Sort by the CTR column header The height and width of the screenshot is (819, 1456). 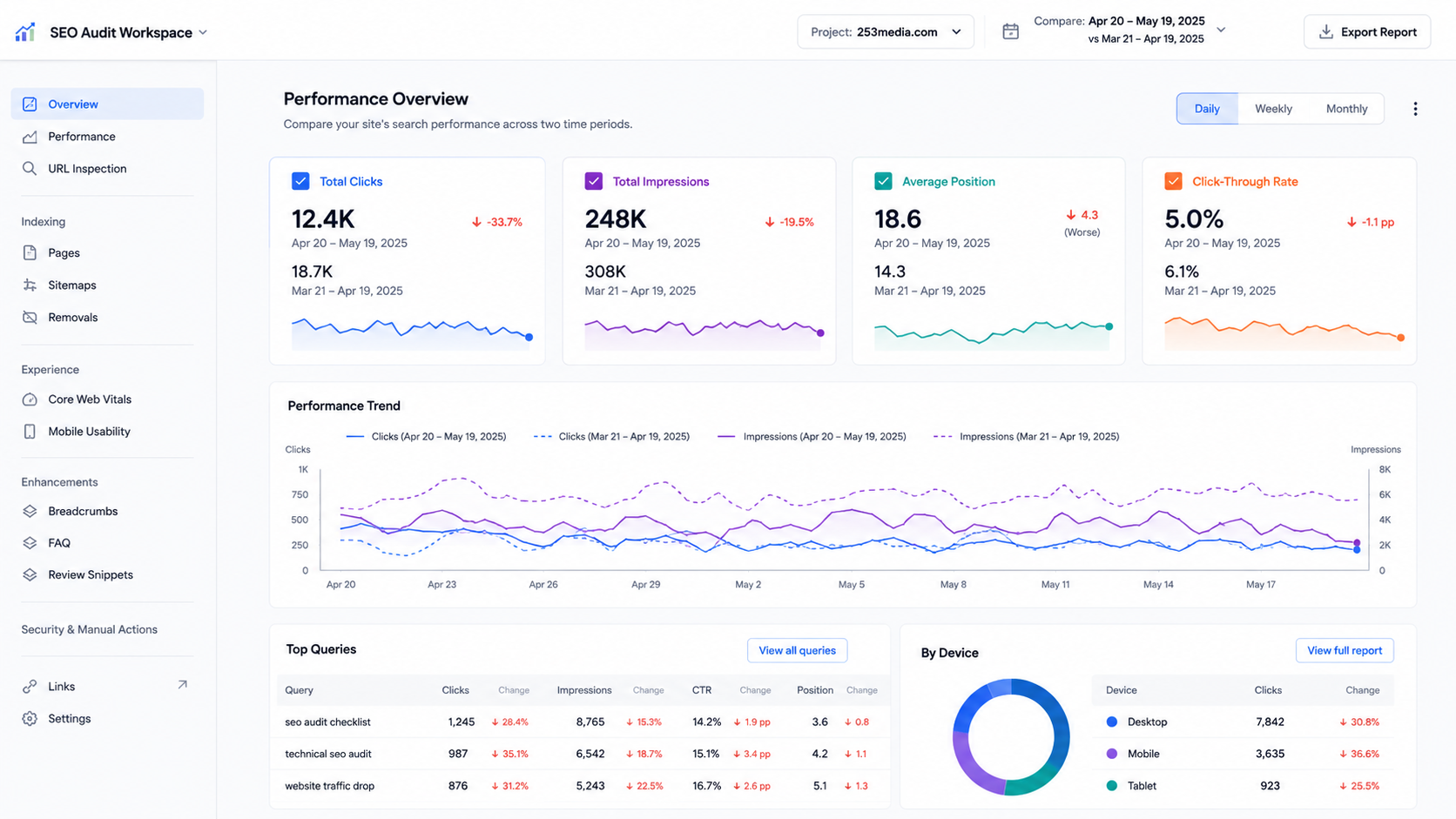[x=702, y=690]
